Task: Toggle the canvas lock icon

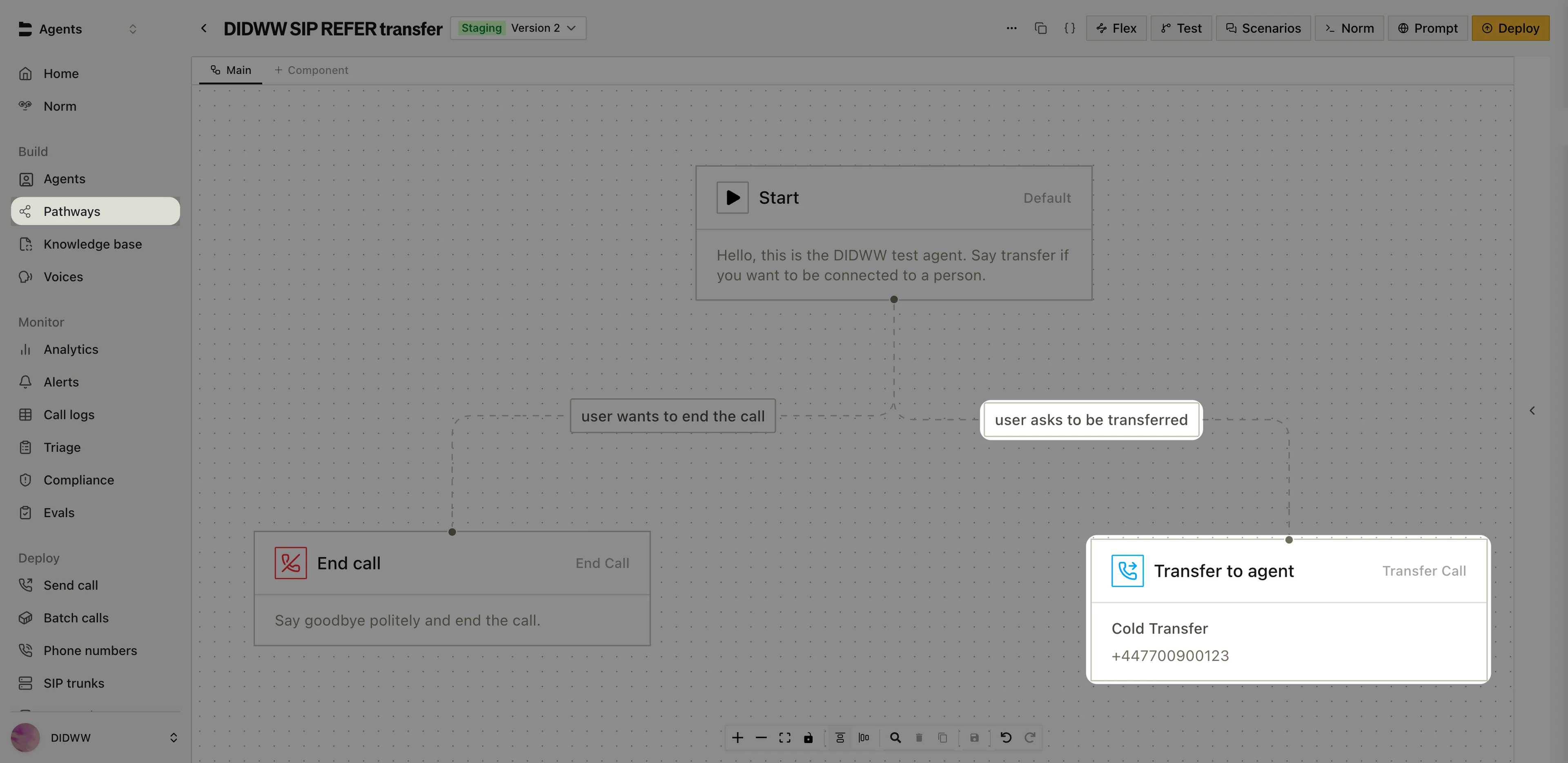Action: click(x=808, y=737)
